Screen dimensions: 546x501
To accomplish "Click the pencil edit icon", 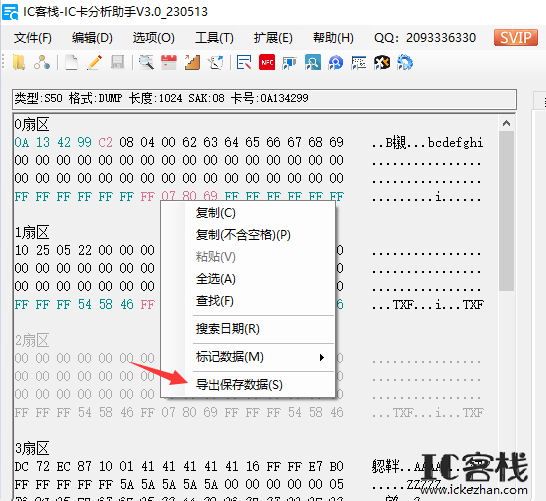I will [95, 63].
